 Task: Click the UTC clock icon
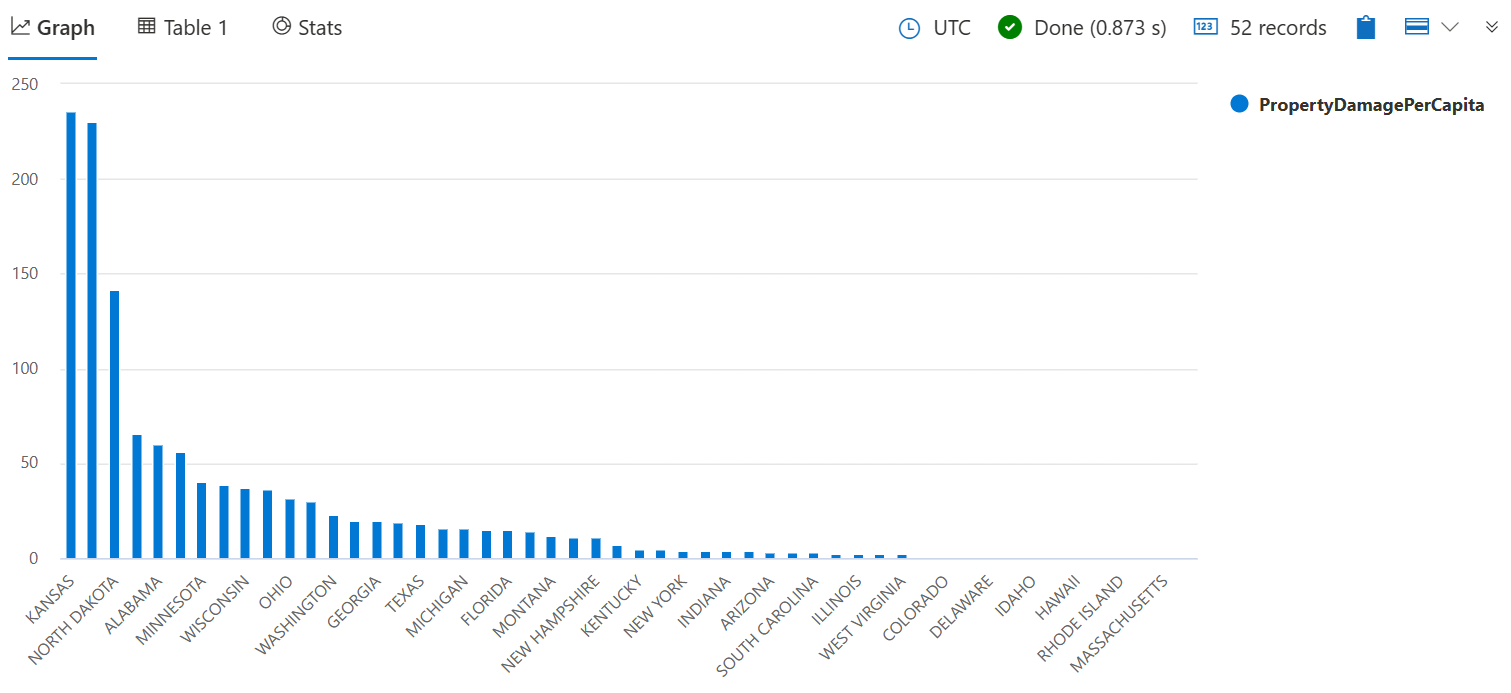pos(909,28)
